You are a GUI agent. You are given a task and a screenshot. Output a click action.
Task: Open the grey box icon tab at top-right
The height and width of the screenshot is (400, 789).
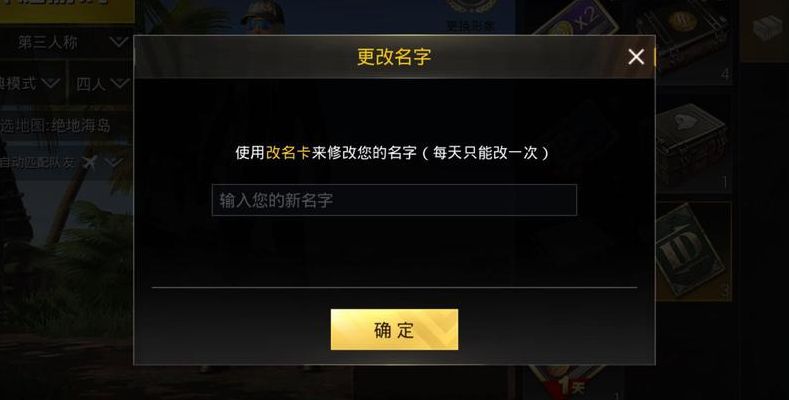pyautogui.click(x=767, y=30)
